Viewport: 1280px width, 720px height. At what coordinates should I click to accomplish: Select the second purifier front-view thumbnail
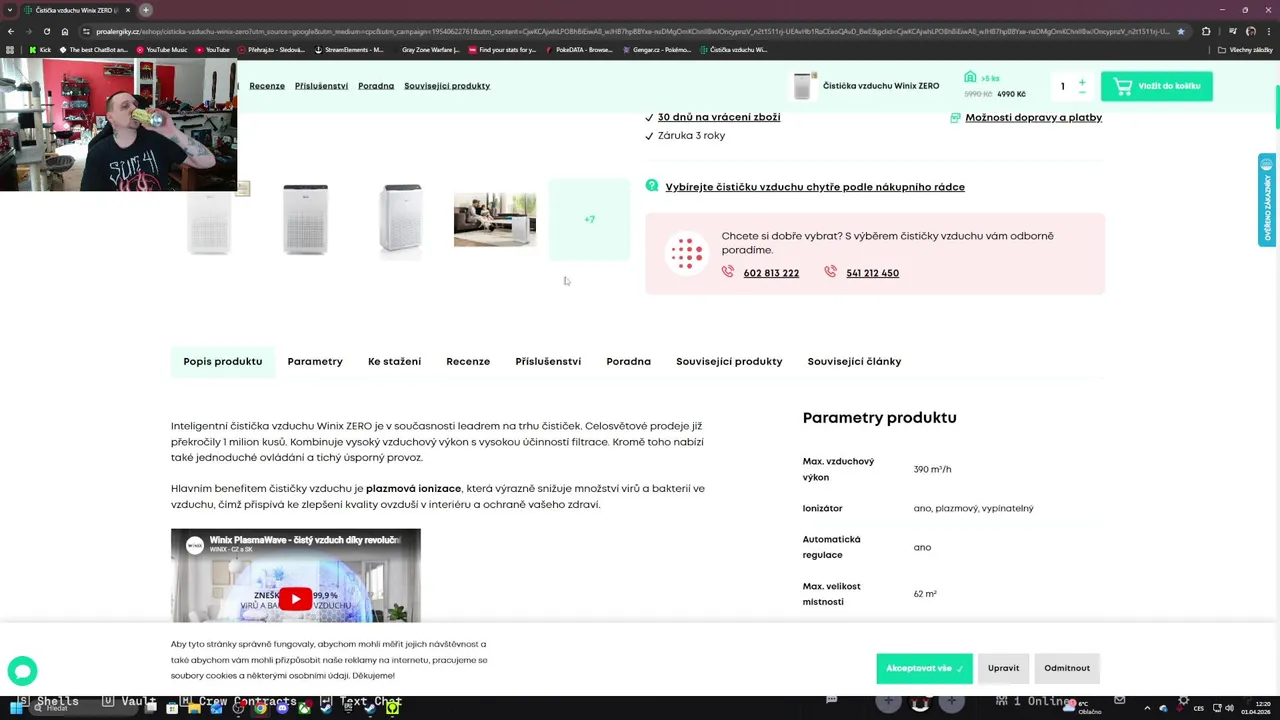click(x=305, y=219)
